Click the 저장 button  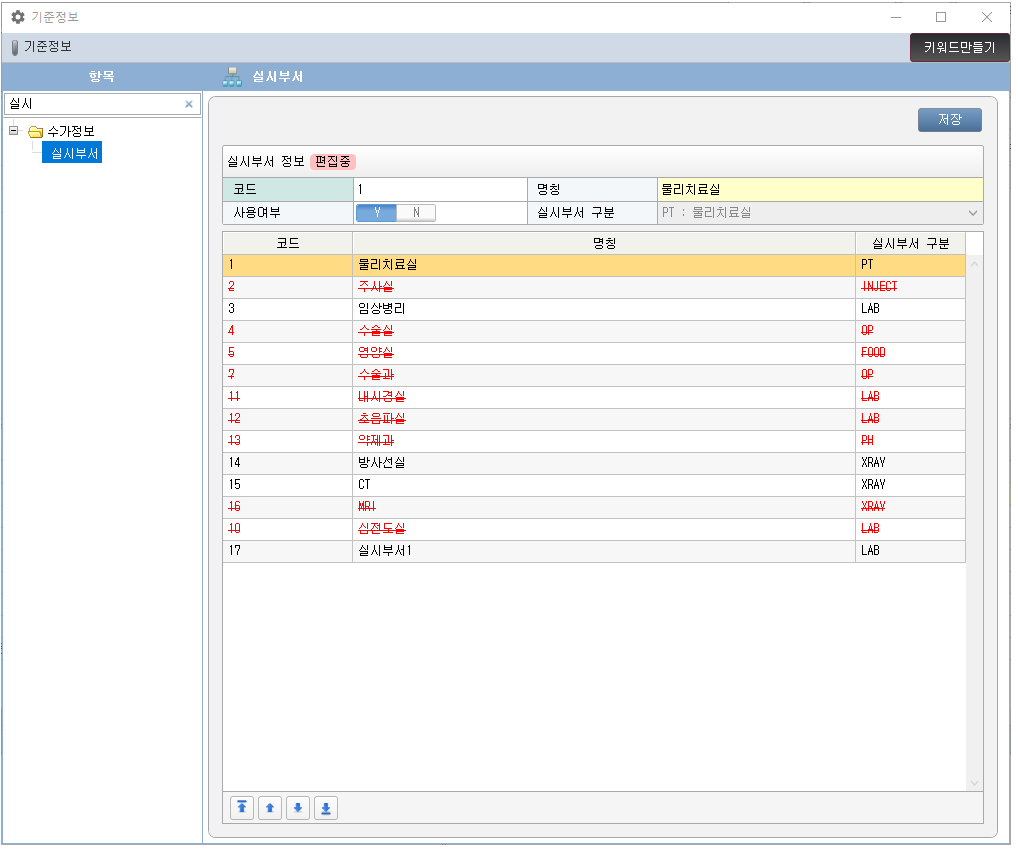click(x=949, y=120)
